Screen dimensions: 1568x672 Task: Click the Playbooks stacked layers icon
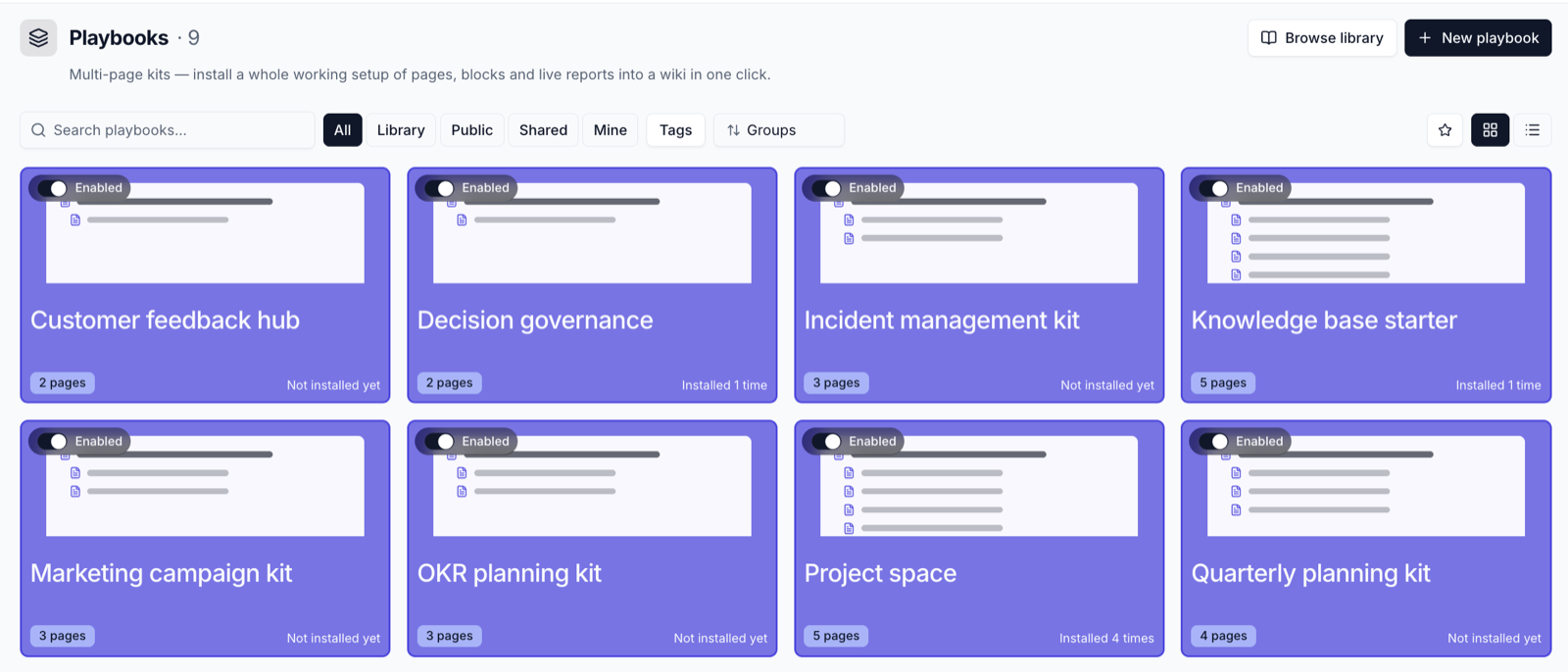click(38, 38)
